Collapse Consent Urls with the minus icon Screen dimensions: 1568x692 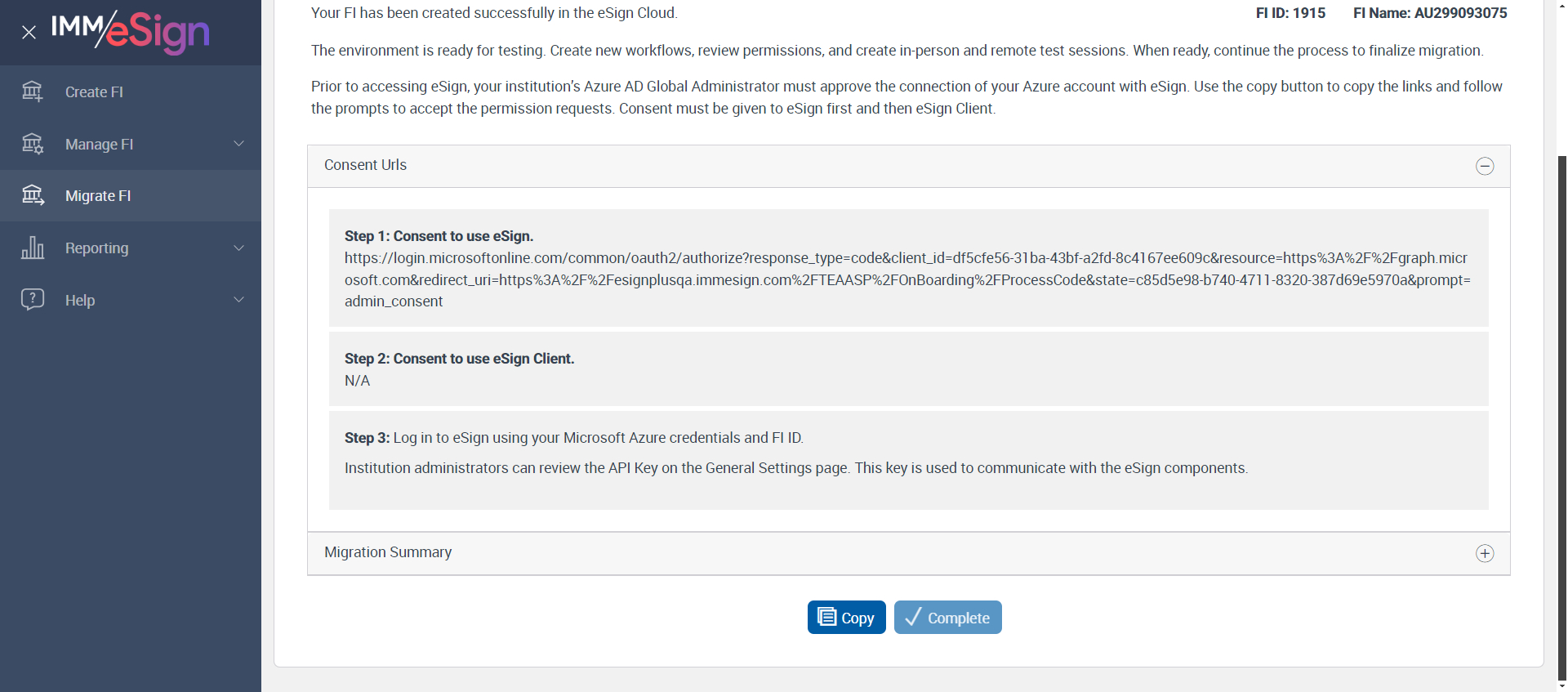[x=1485, y=166]
